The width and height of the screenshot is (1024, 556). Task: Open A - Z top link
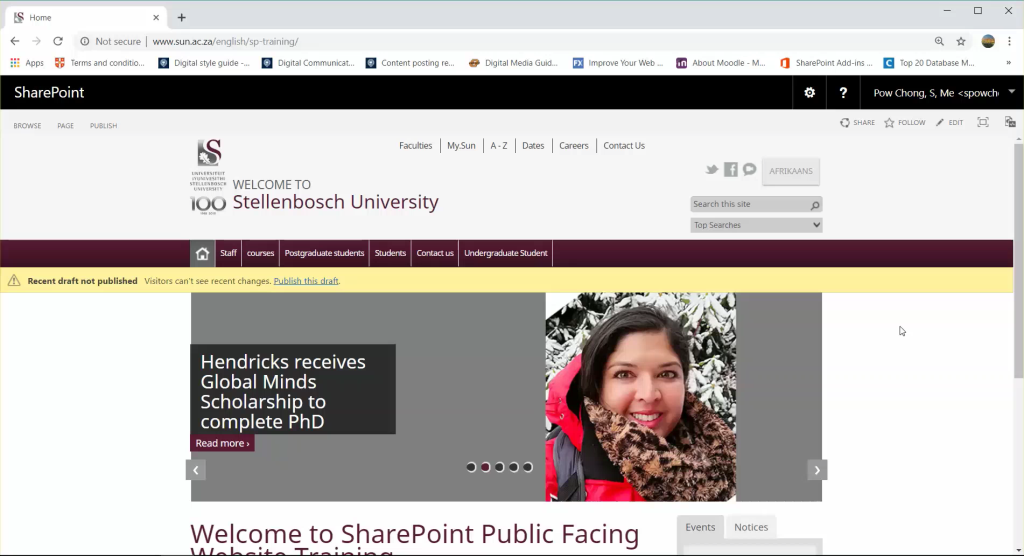[499, 146]
